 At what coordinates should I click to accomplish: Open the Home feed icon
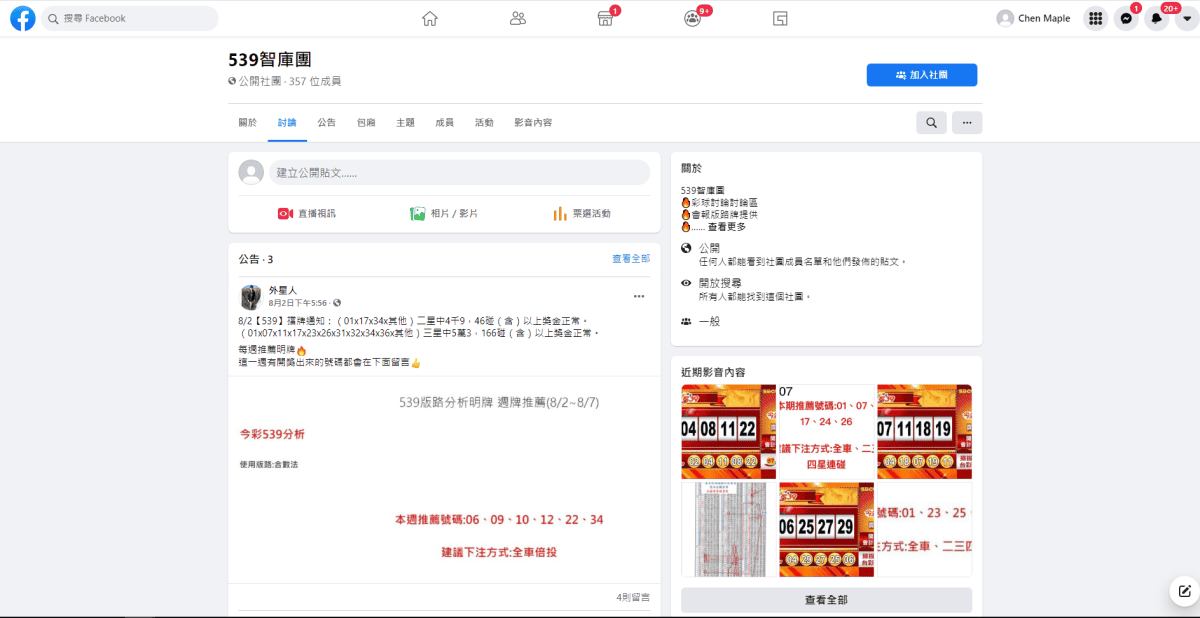pos(430,18)
